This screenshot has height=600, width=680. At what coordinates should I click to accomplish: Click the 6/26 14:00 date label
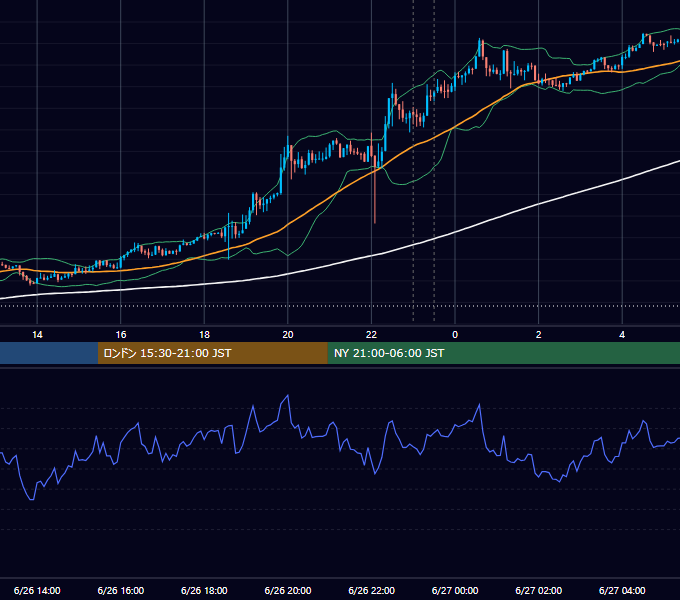[x=37, y=590]
